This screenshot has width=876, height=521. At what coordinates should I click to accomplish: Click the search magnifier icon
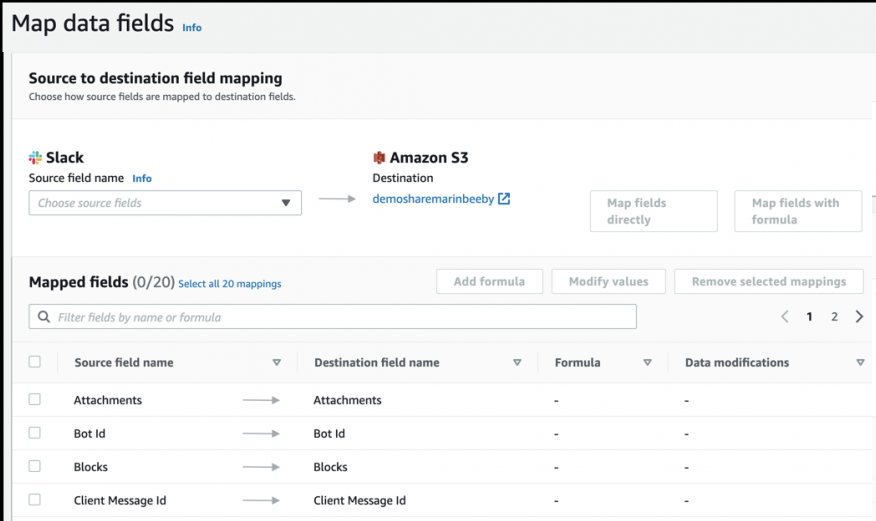click(44, 317)
